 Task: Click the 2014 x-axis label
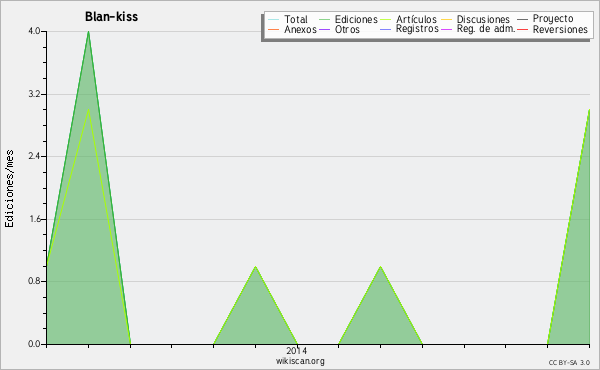[297, 350]
